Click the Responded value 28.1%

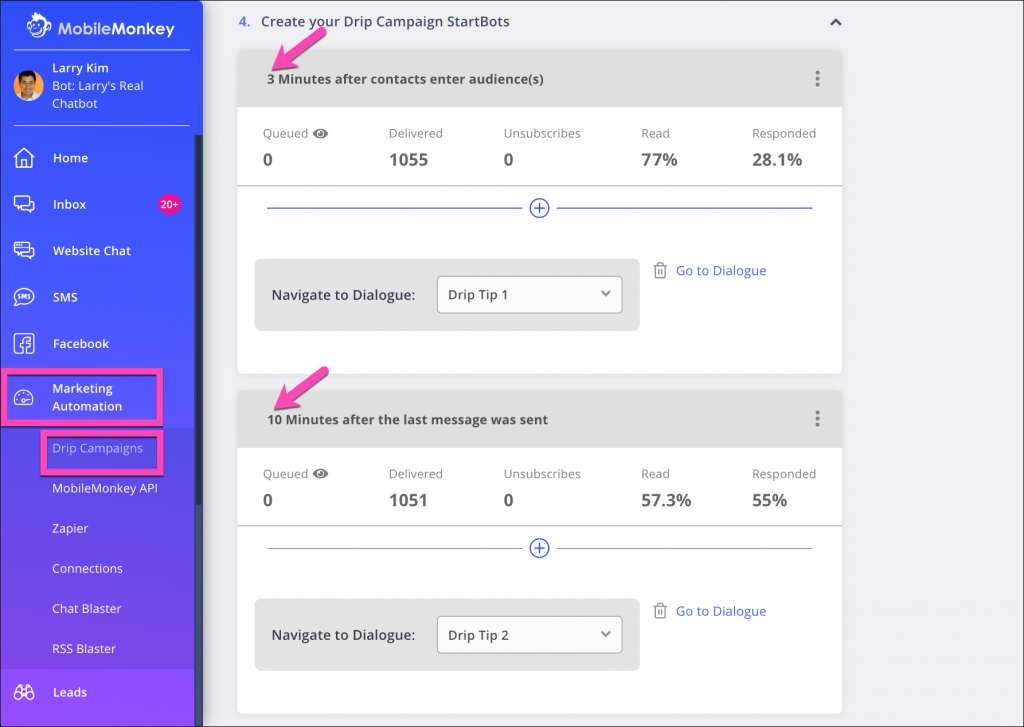point(777,160)
